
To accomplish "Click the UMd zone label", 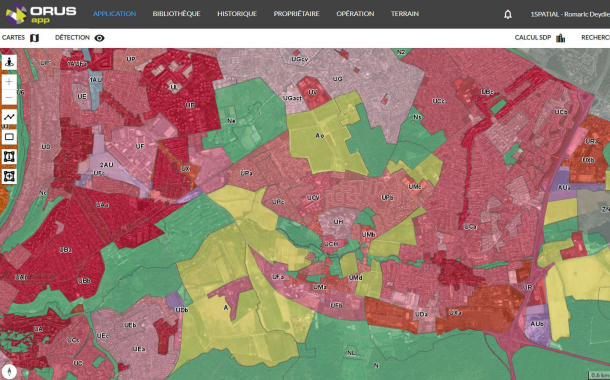I will coord(356,278).
